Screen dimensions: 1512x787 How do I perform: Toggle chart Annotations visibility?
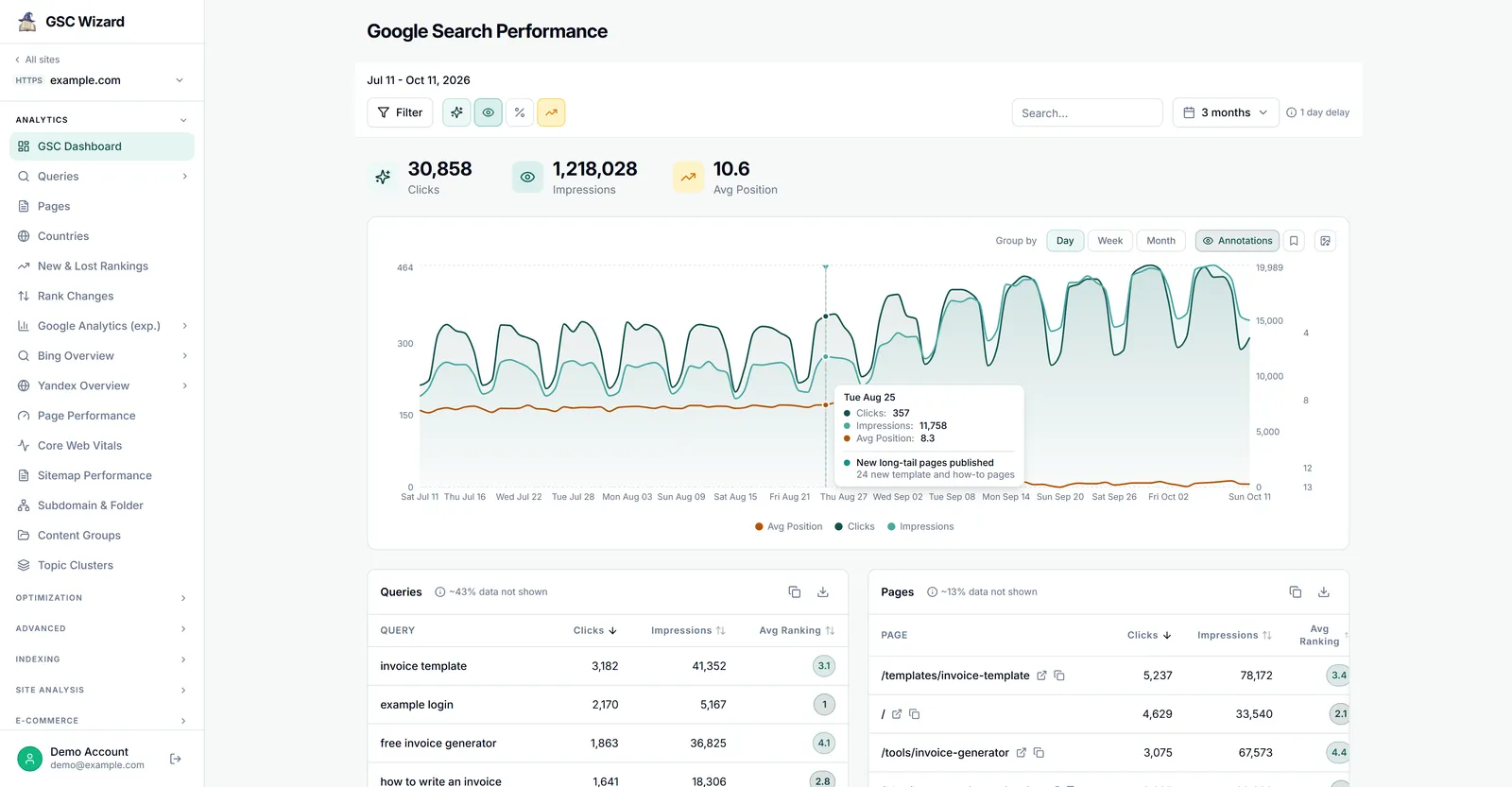1237,241
